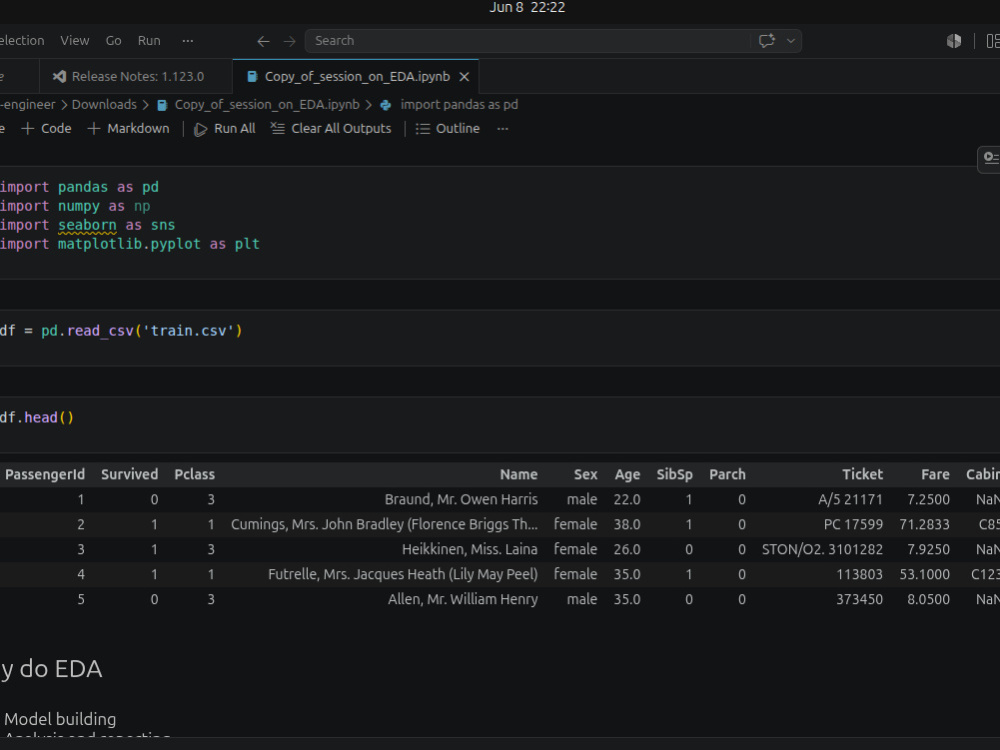1000x750 pixels.
Task: Open the notebook Outline
Action: pos(448,129)
